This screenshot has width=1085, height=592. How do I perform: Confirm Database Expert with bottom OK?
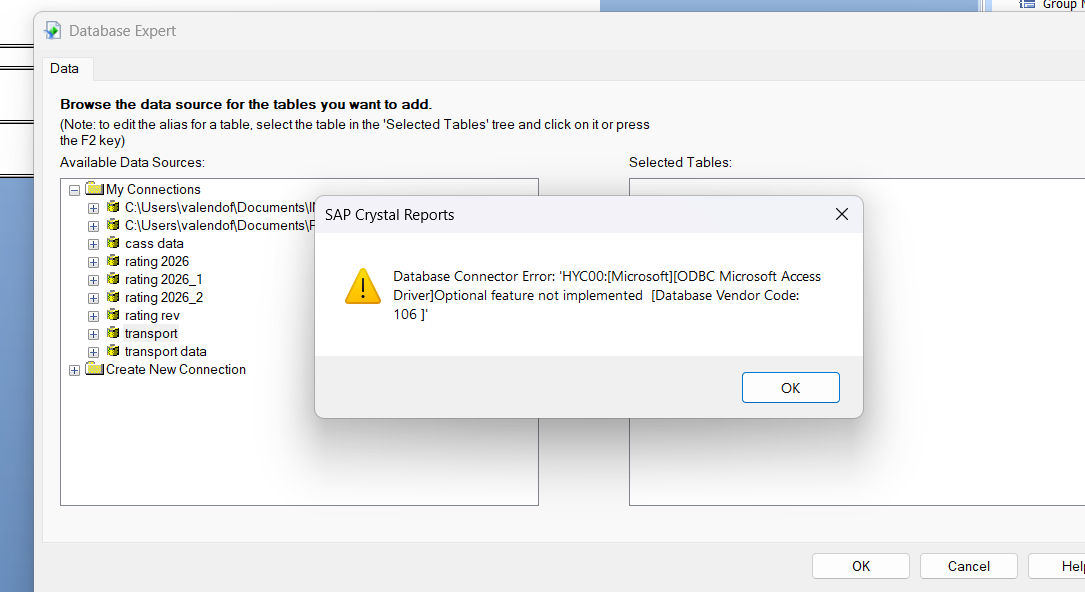(861, 566)
